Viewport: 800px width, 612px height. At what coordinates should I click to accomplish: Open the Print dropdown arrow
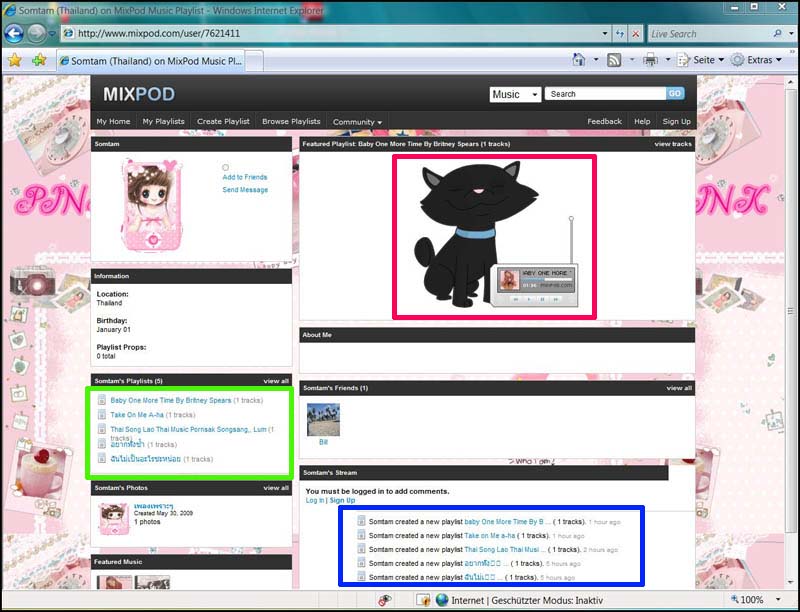tap(667, 60)
